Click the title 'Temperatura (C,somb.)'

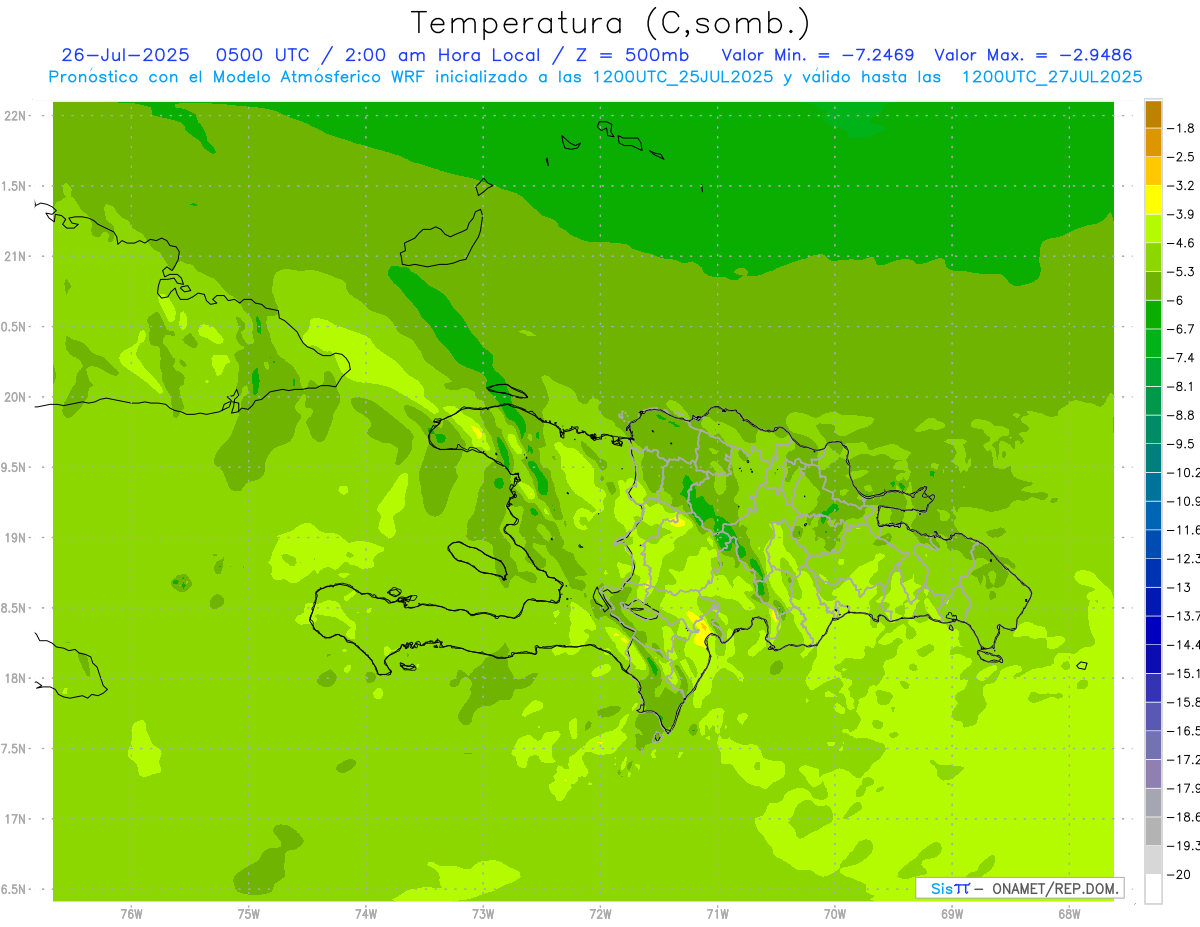click(610, 24)
